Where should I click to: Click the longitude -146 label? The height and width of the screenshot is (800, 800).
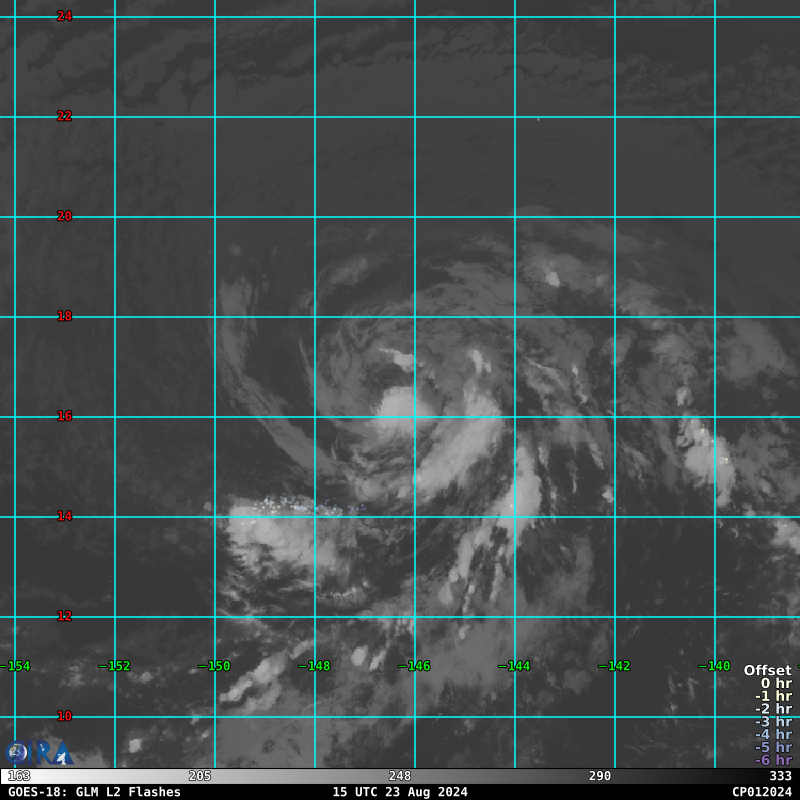(414, 666)
